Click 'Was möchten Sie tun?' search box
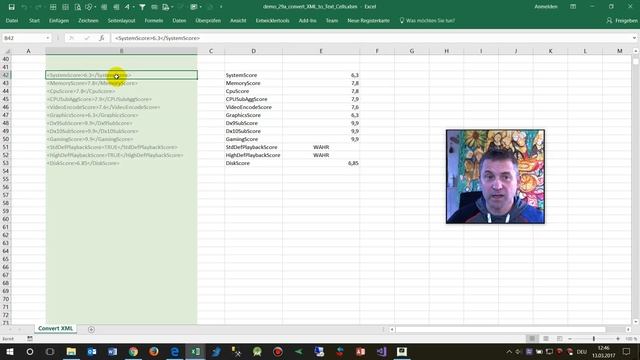Screen dimensions: 640x360 point(427,20)
